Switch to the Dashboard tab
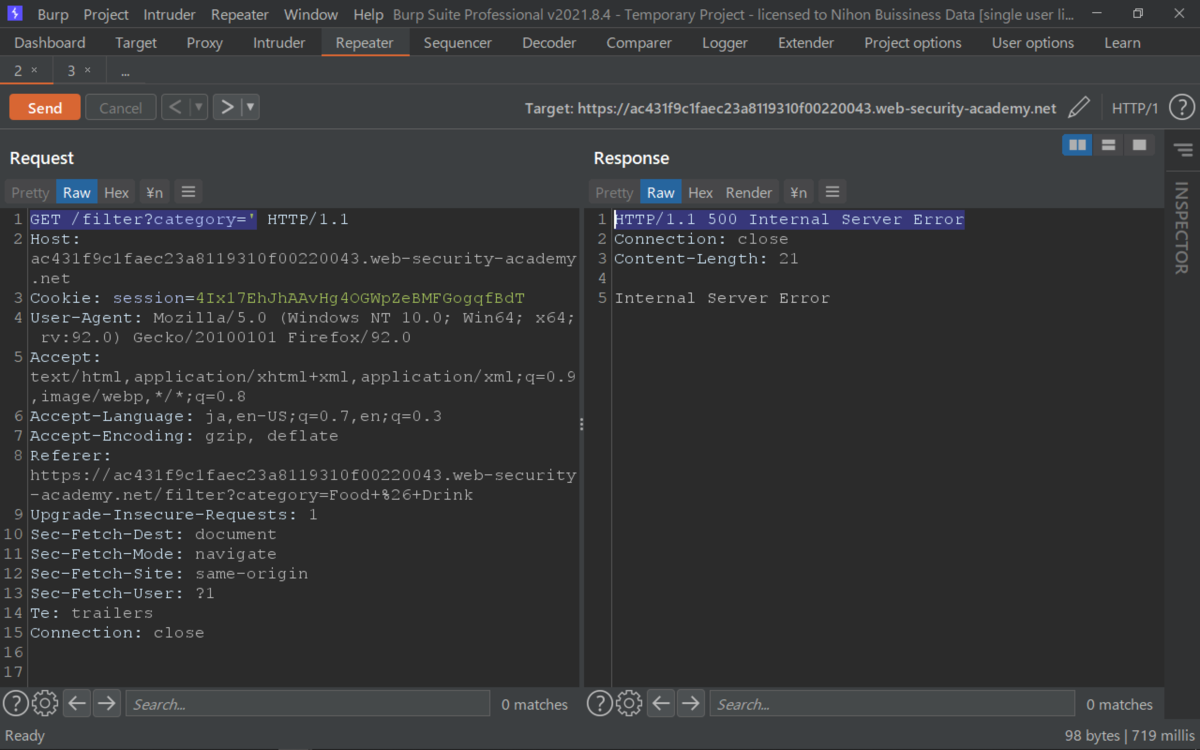Screen dimensions: 1200x750 (x=50, y=43)
